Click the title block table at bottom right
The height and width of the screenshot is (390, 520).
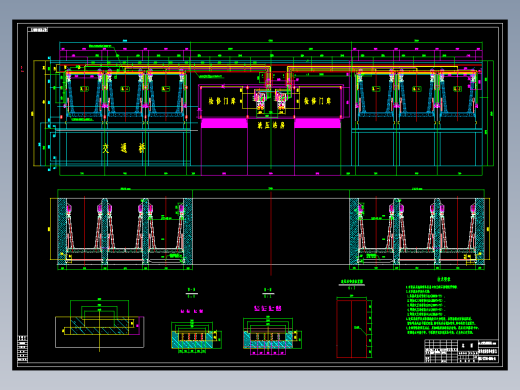(461, 351)
